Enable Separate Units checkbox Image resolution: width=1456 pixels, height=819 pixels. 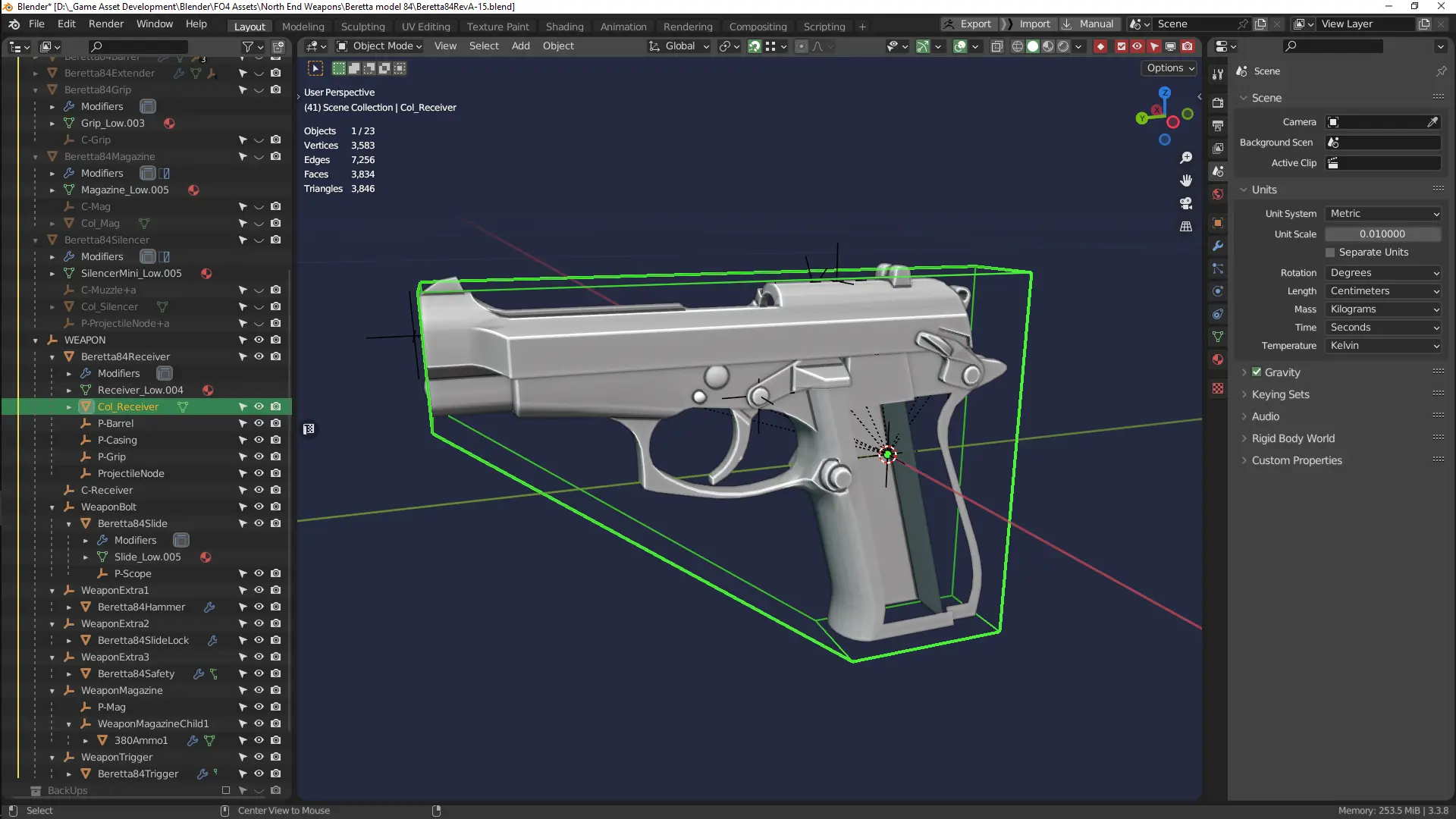[1330, 253]
